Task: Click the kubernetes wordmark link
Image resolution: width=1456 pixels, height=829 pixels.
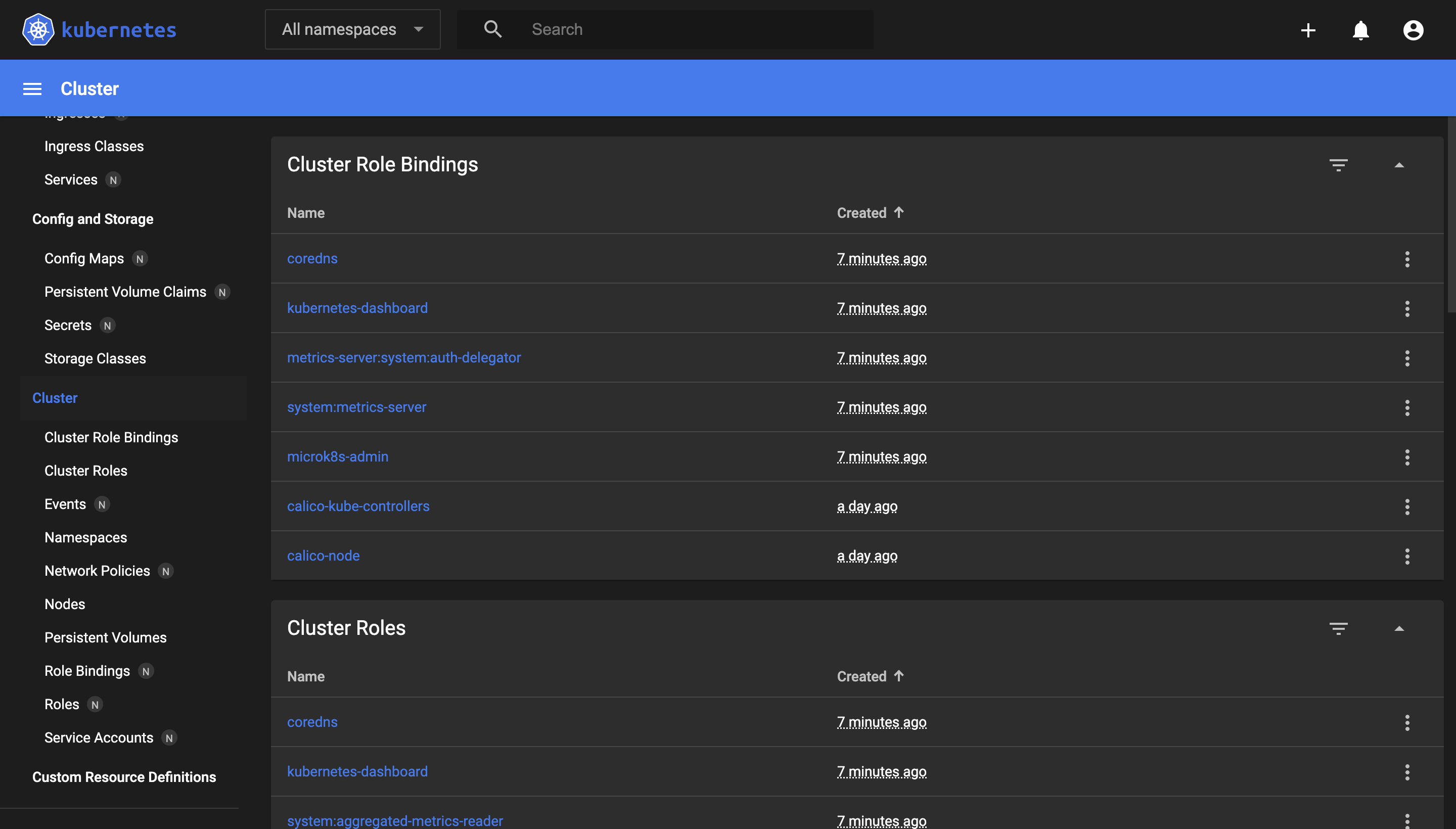Action: (x=119, y=30)
